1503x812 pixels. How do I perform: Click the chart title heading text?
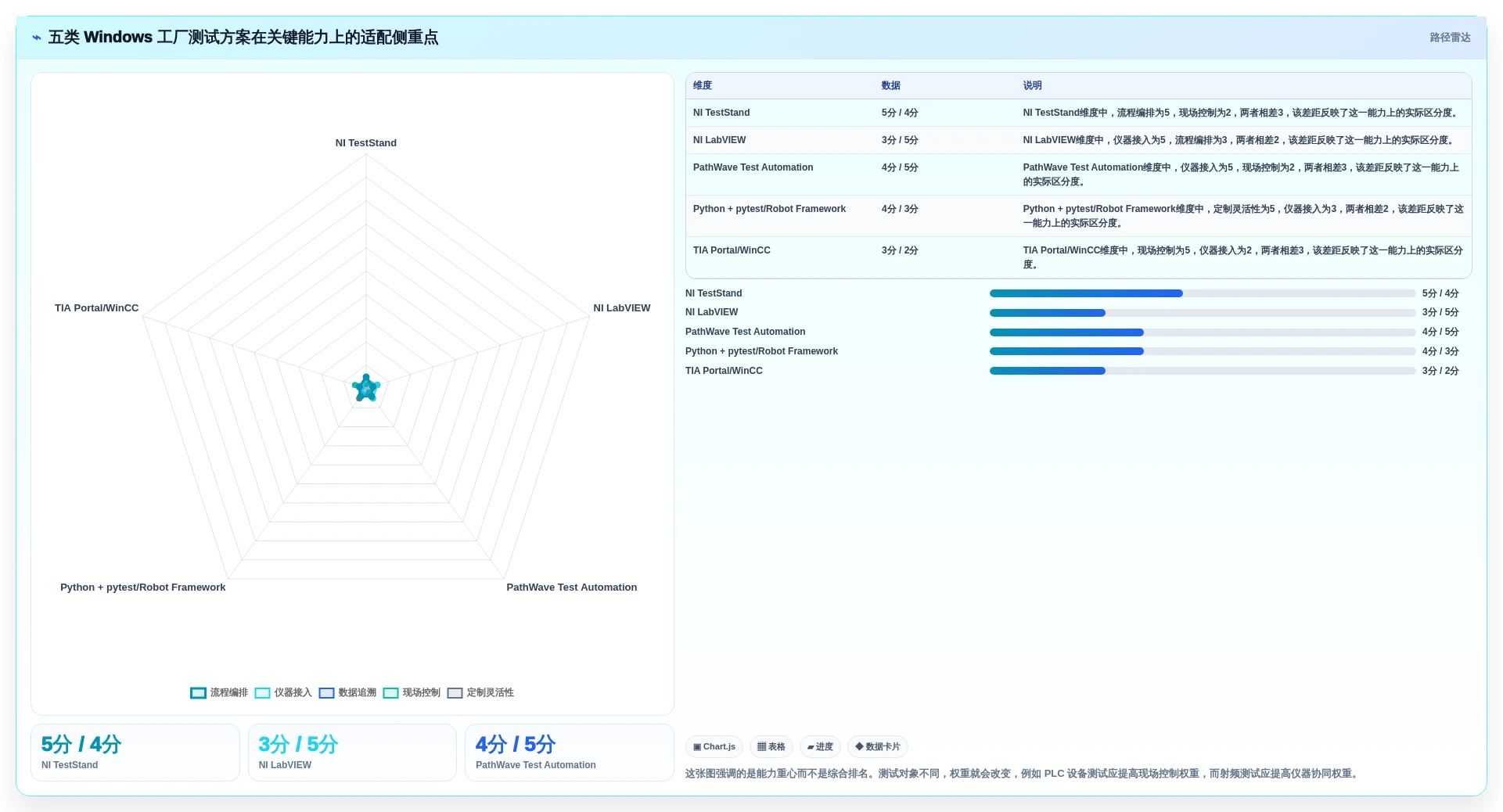(243, 38)
